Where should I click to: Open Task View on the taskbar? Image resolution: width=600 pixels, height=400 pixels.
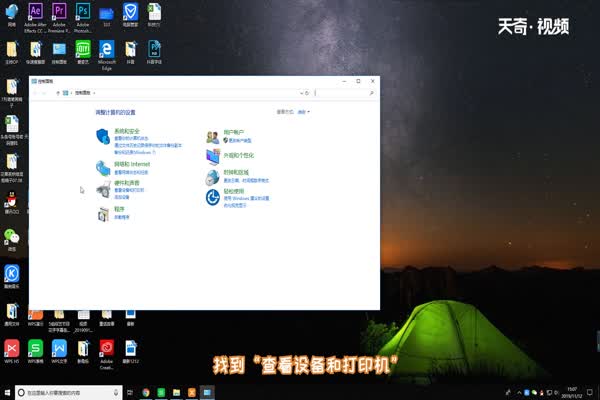[x=130, y=392]
